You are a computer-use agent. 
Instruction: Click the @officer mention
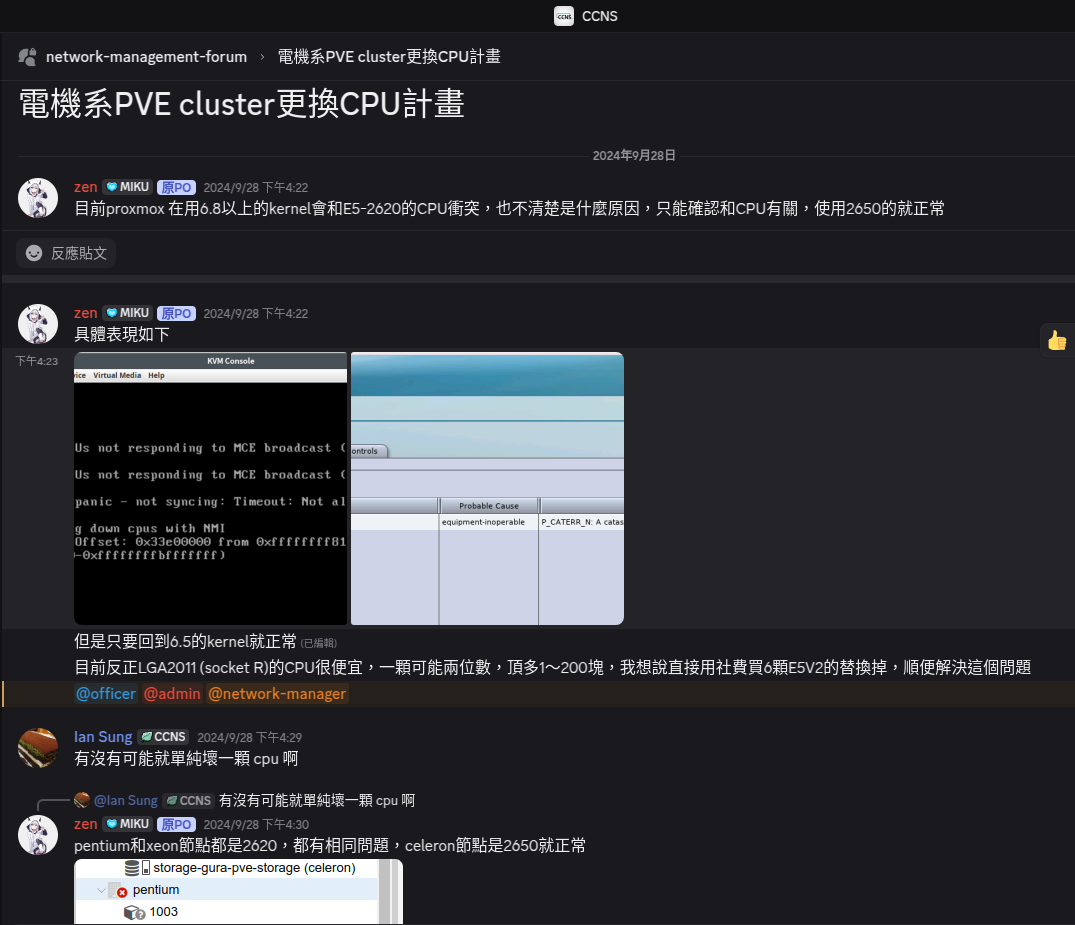[105, 694]
